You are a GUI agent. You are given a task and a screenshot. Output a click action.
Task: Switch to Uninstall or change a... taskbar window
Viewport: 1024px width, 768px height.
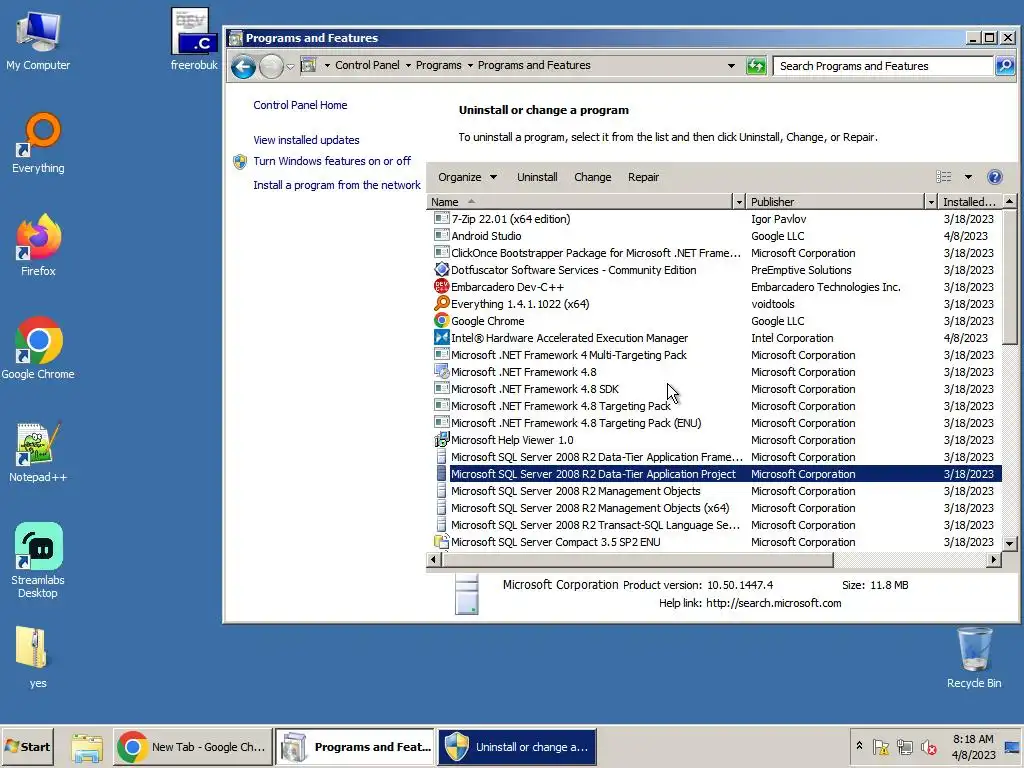516,747
